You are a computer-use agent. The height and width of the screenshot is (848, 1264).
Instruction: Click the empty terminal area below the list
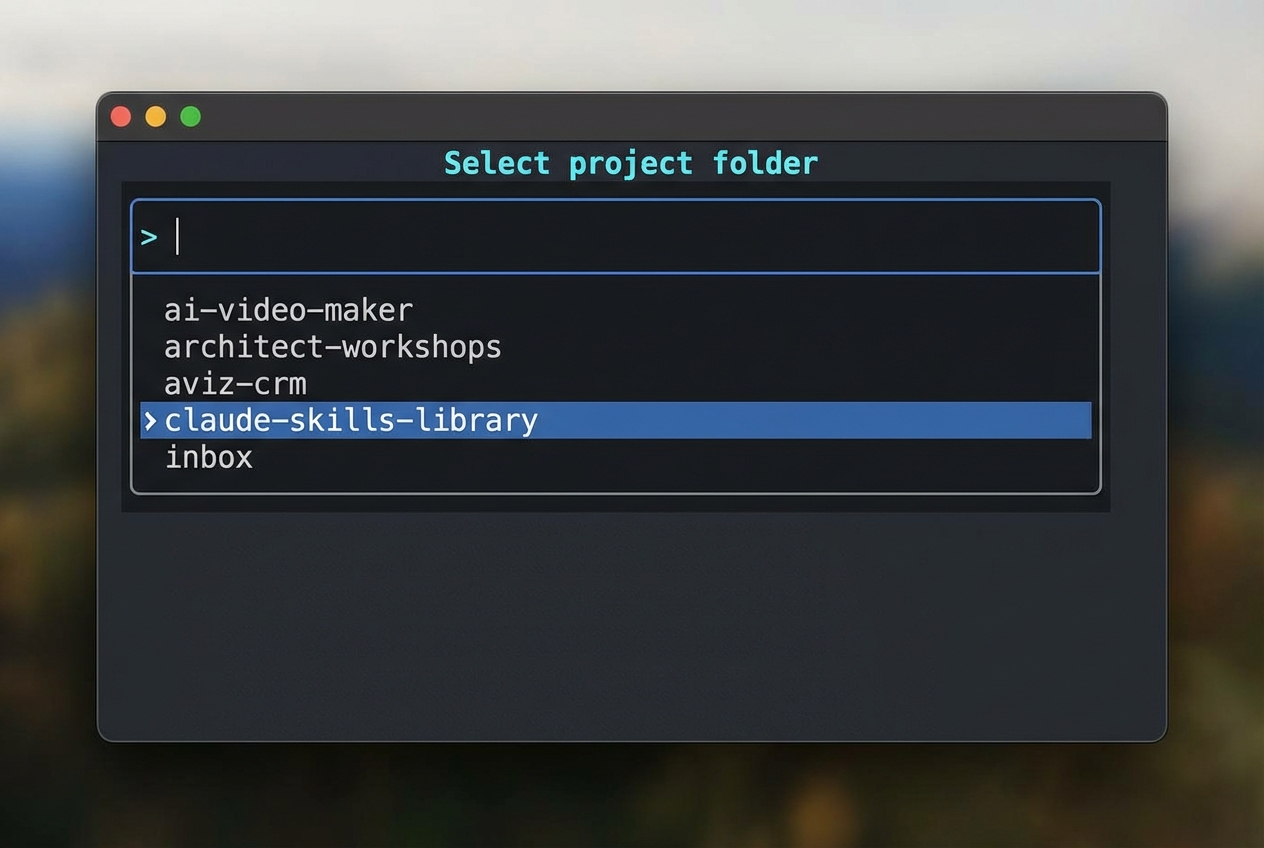click(630, 630)
